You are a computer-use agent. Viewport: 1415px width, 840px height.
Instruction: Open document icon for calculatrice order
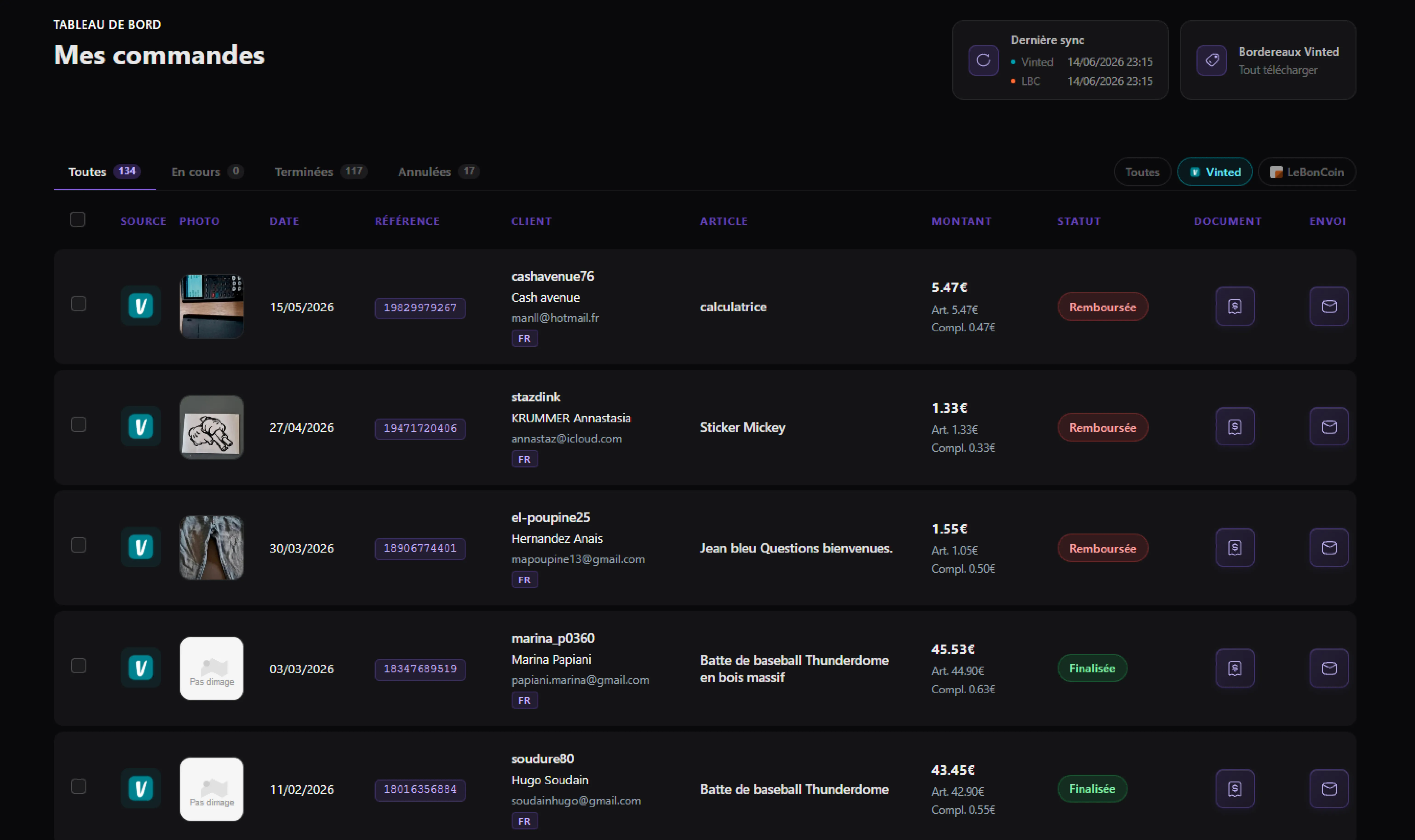coord(1235,306)
